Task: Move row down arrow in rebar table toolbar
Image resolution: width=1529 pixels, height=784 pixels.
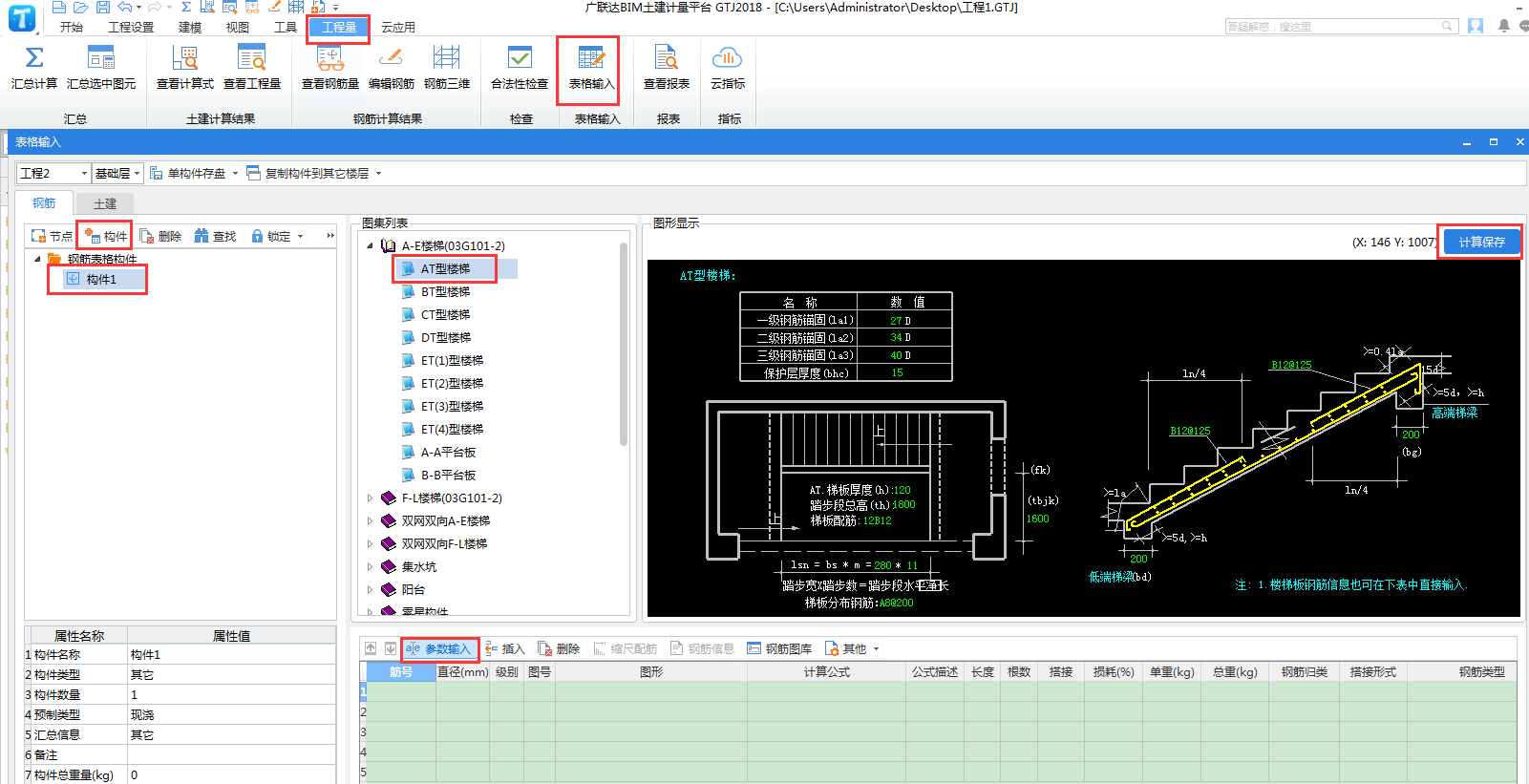Action: 391,648
